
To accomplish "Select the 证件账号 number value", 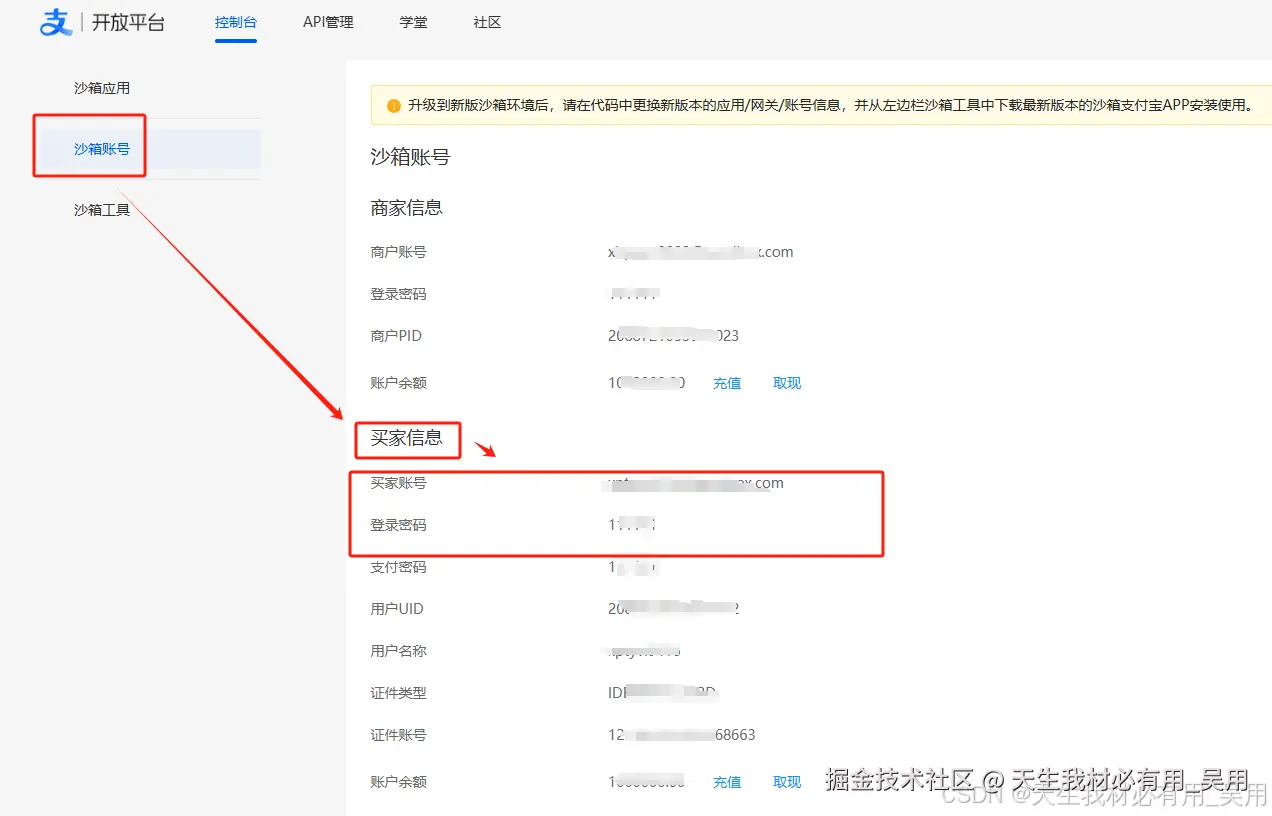I will (x=680, y=735).
